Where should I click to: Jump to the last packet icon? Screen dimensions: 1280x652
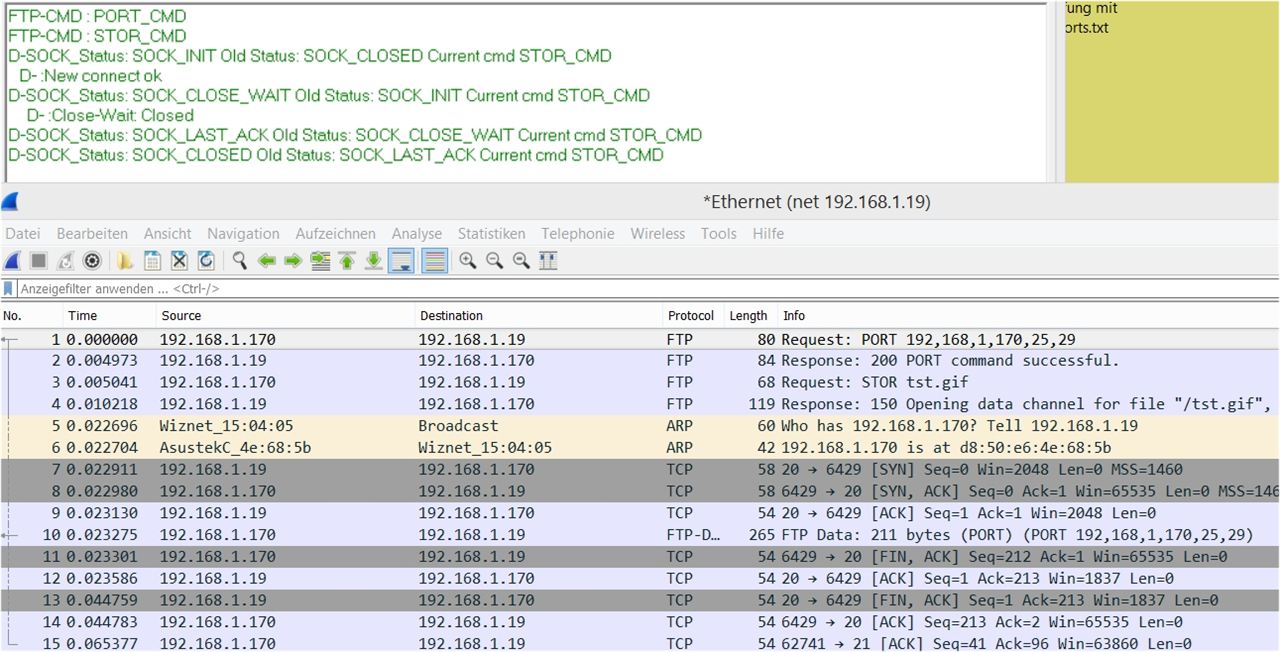(373, 261)
